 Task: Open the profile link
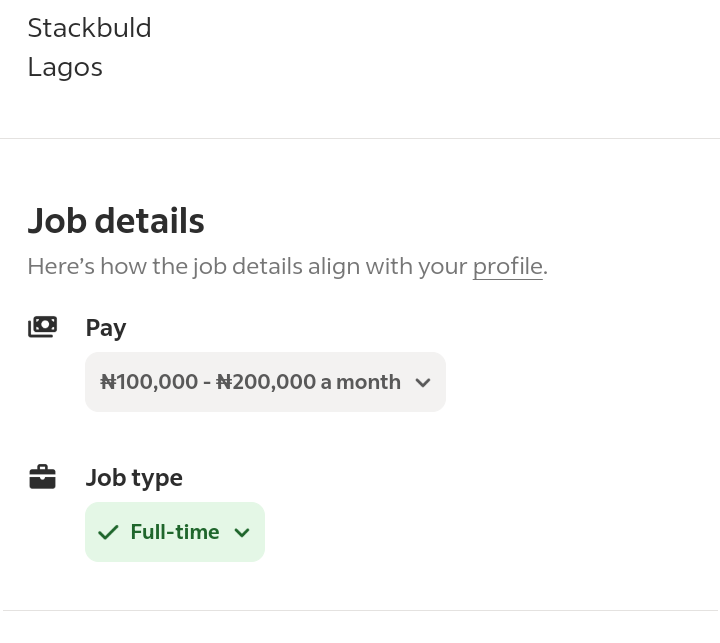click(x=508, y=266)
